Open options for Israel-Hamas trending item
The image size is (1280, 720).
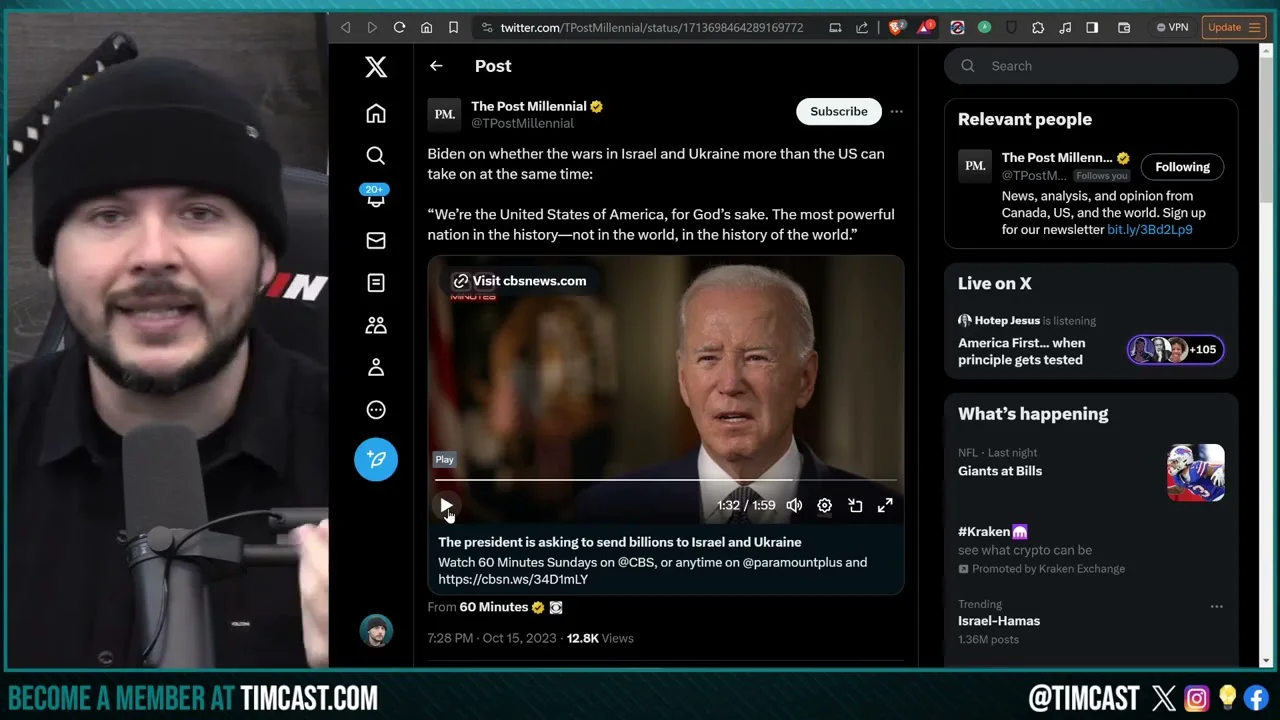pyautogui.click(x=1216, y=606)
